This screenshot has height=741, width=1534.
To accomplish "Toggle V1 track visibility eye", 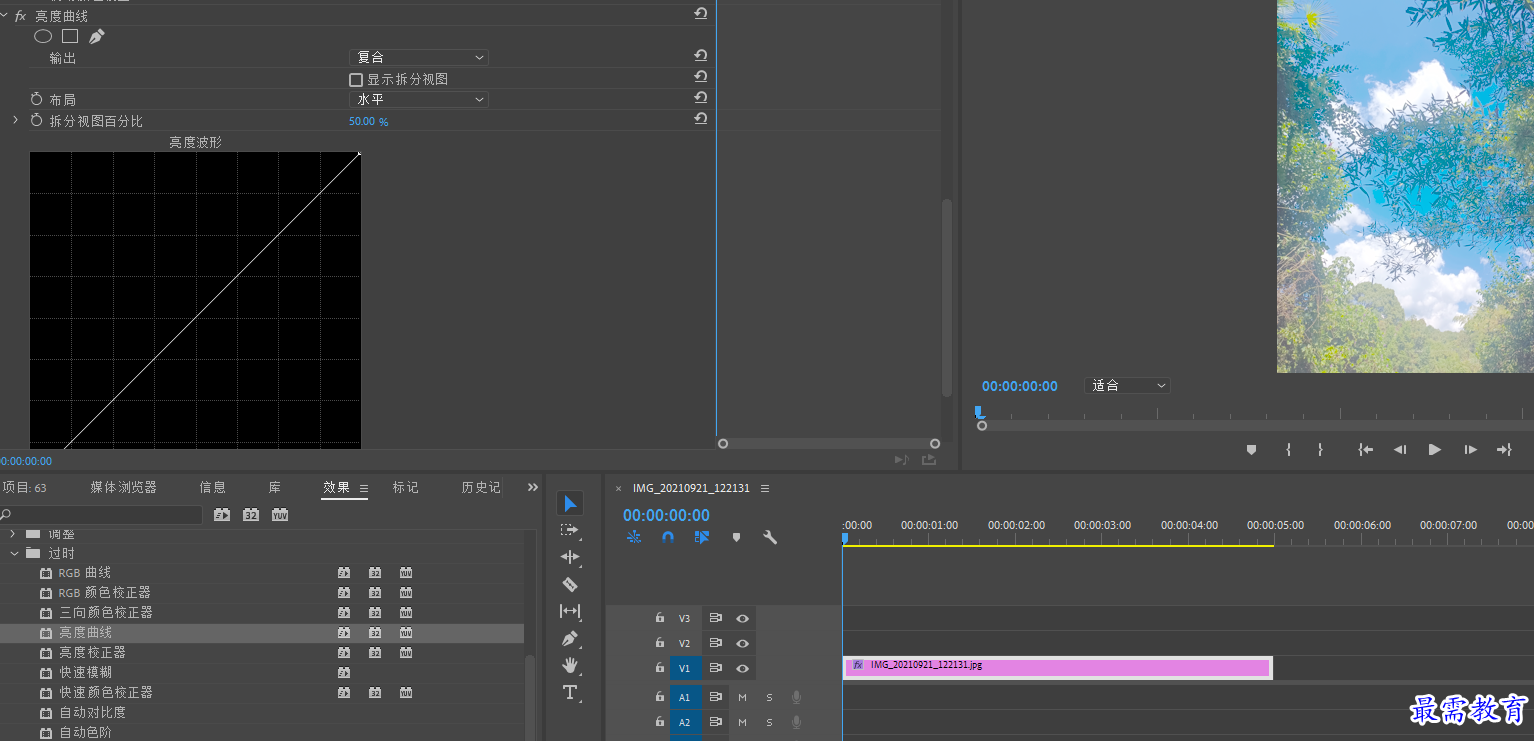I will click(x=742, y=668).
